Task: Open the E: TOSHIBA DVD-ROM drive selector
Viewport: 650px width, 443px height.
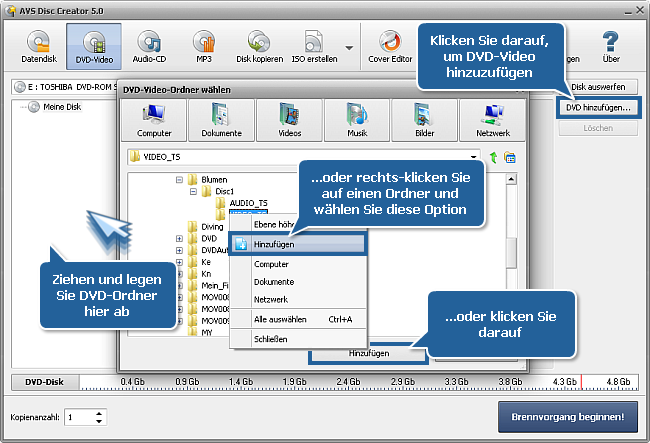Action: coord(65,87)
